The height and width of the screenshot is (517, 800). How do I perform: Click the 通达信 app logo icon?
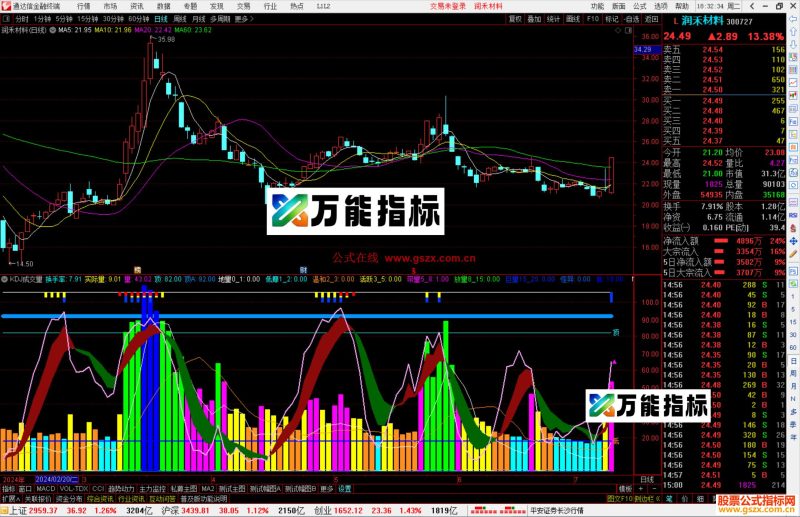point(6,6)
